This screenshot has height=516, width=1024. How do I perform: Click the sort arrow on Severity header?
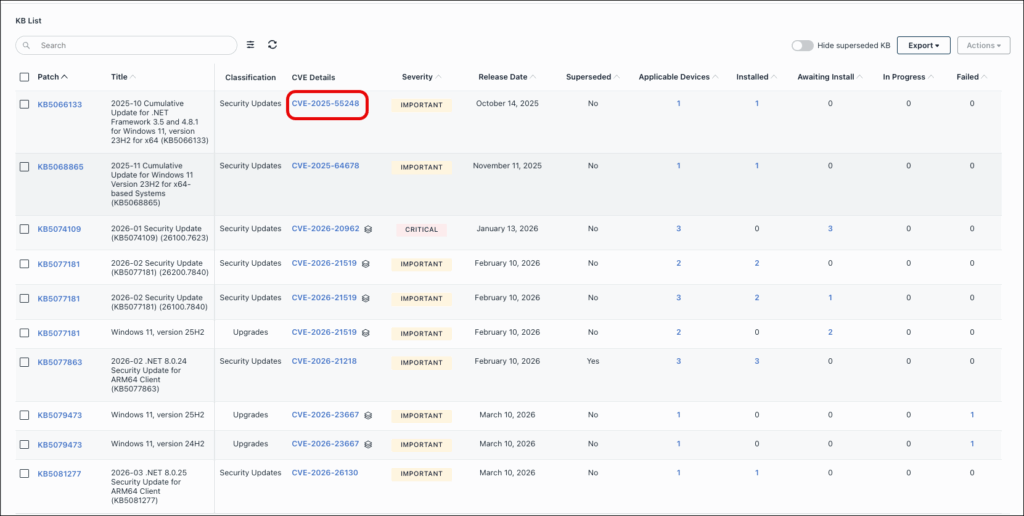[x=439, y=77]
